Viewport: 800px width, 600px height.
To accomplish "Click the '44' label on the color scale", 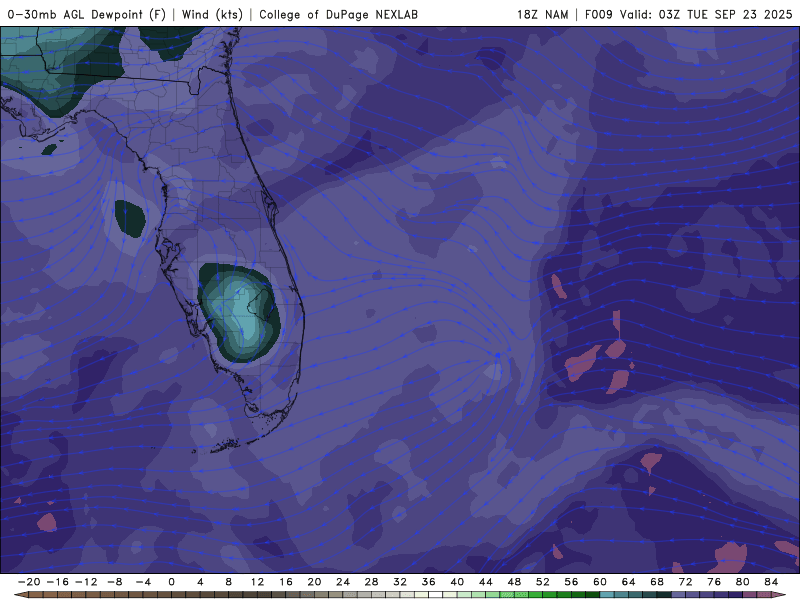I will click(x=486, y=582).
